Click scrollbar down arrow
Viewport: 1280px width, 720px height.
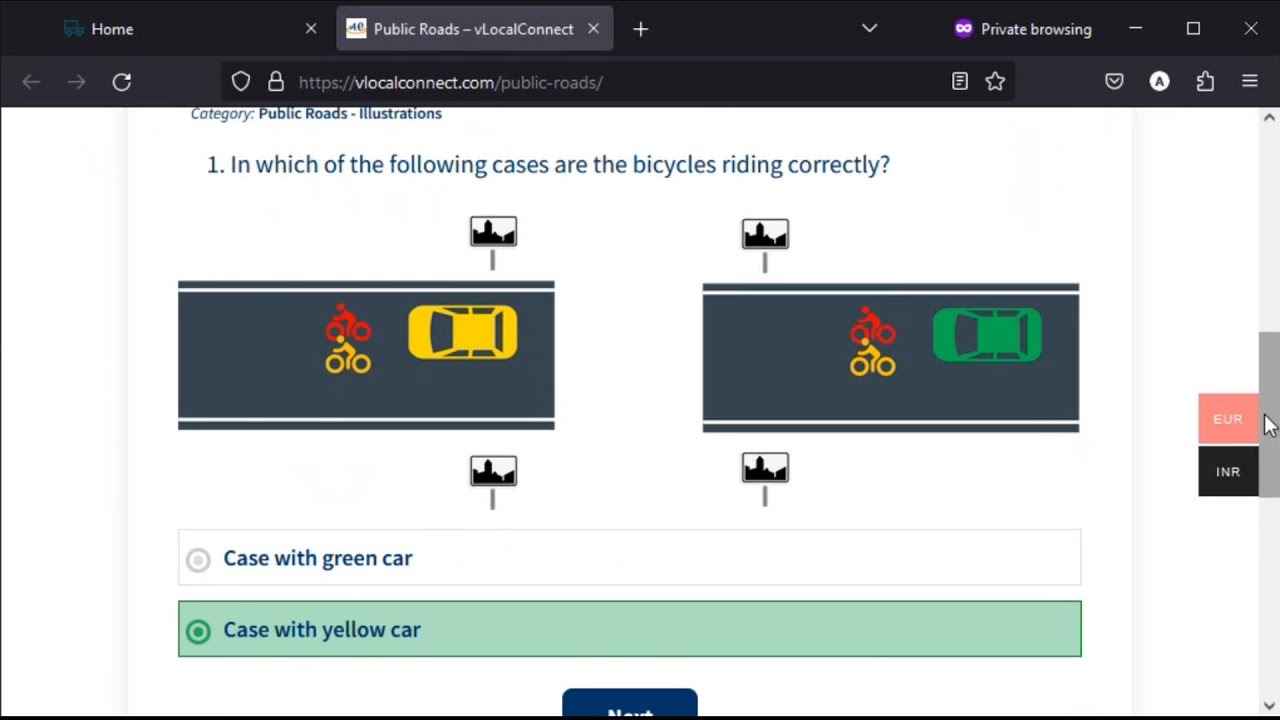coord(1269,706)
